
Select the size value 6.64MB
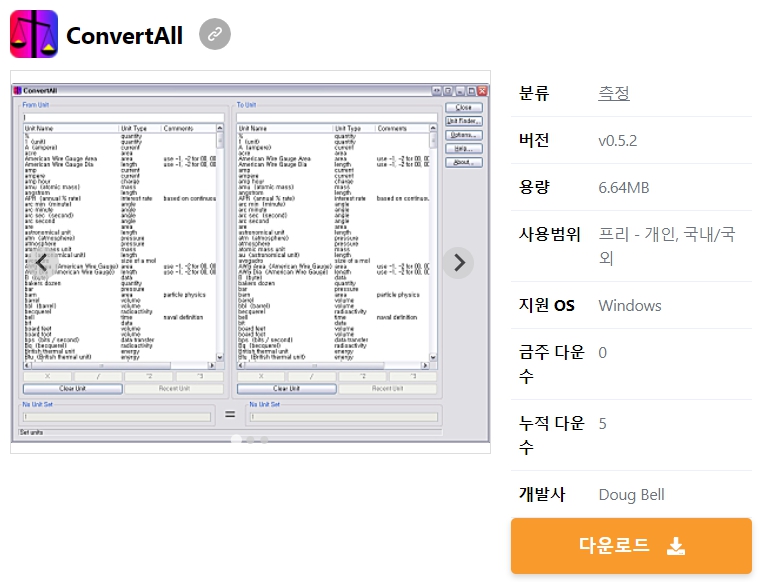[x=623, y=187]
